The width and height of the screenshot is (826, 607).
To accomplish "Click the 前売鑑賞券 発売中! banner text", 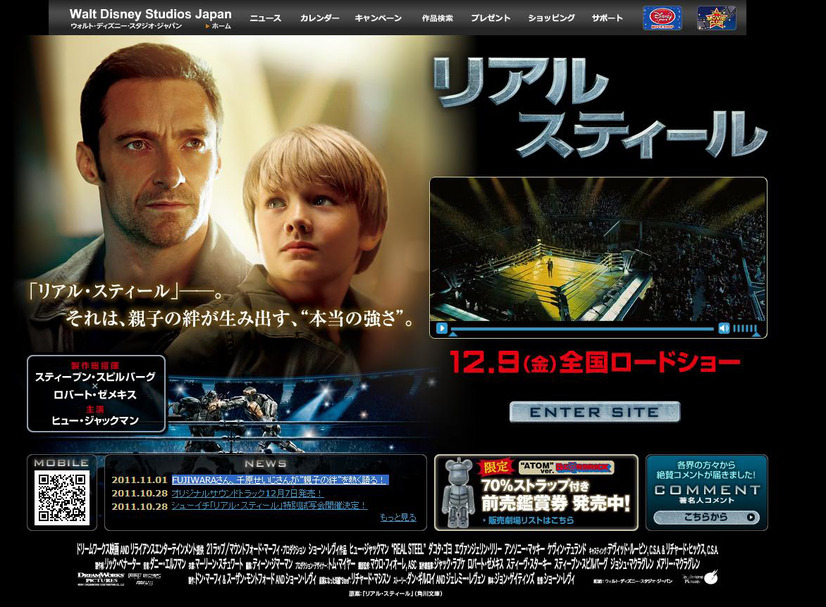I will (555, 503).
